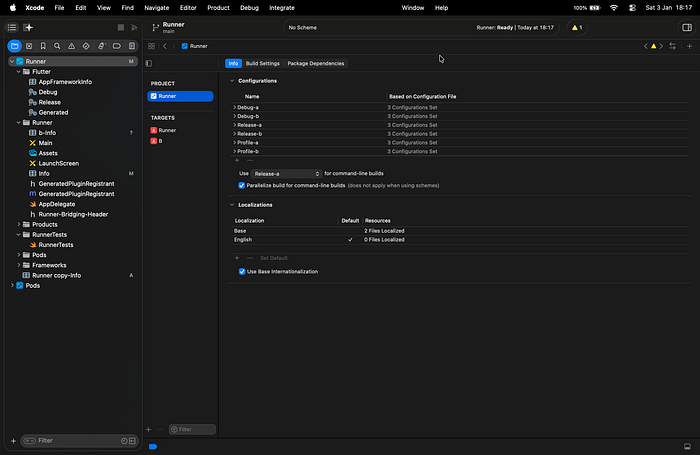Jump to next issue arrow
Screen dimensions: 700x455
pyautogui.click(x=661, y=46)
